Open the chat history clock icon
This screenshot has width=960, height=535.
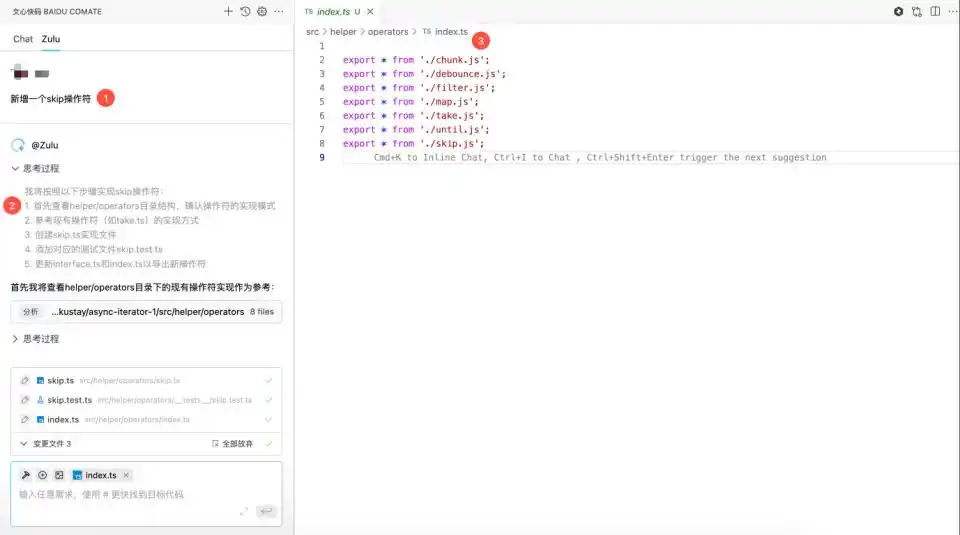pyautogui.click(x=245, y=12)
